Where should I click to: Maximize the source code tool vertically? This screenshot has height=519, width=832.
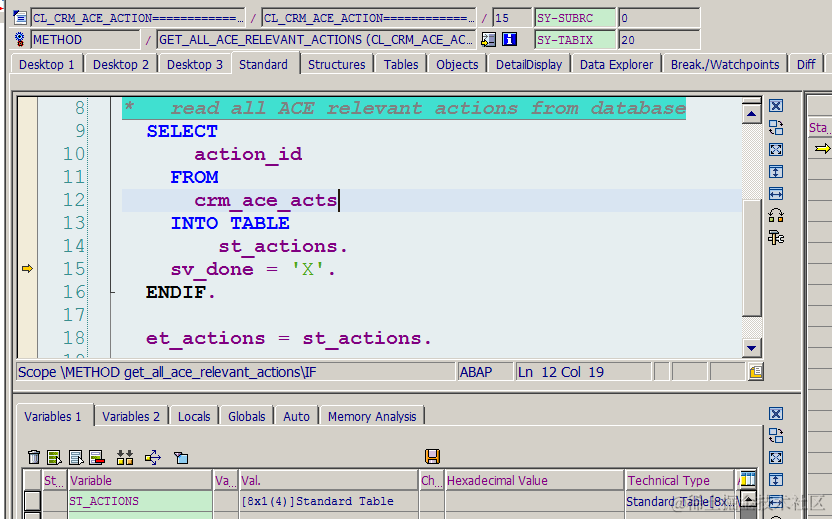click(776, 171)
